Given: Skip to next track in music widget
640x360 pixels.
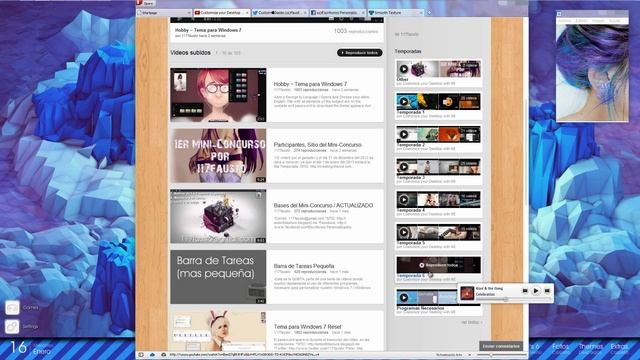Looking at the screenshot, I should click(547, 291).
